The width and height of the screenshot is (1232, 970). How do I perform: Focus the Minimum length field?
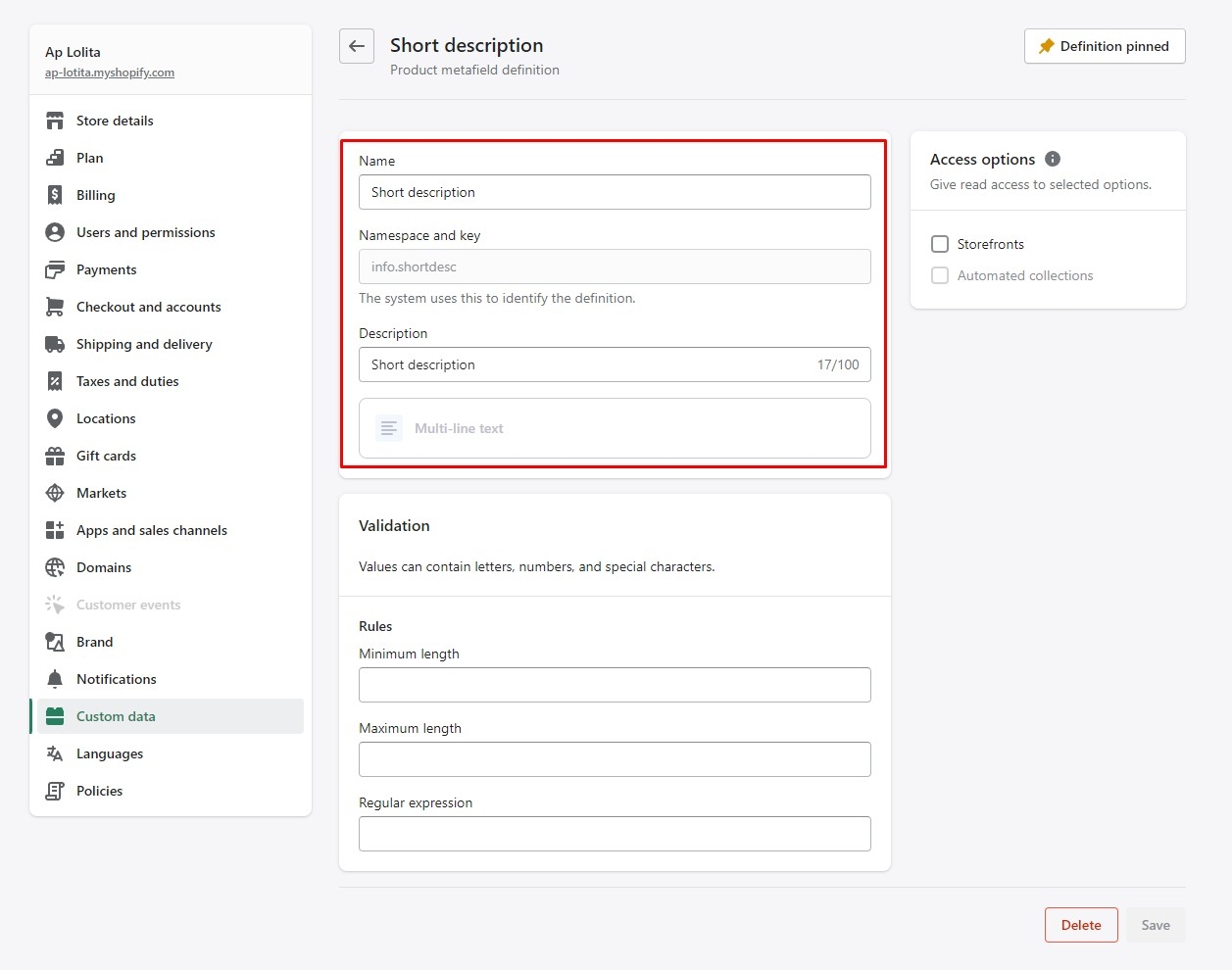pyautogui.click(x=615, y=685)
